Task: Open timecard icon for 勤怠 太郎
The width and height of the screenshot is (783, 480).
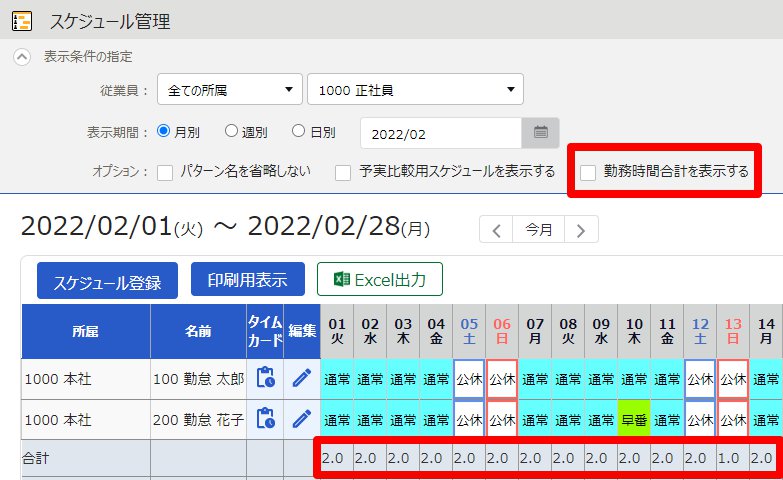Action: coord(265,378)
